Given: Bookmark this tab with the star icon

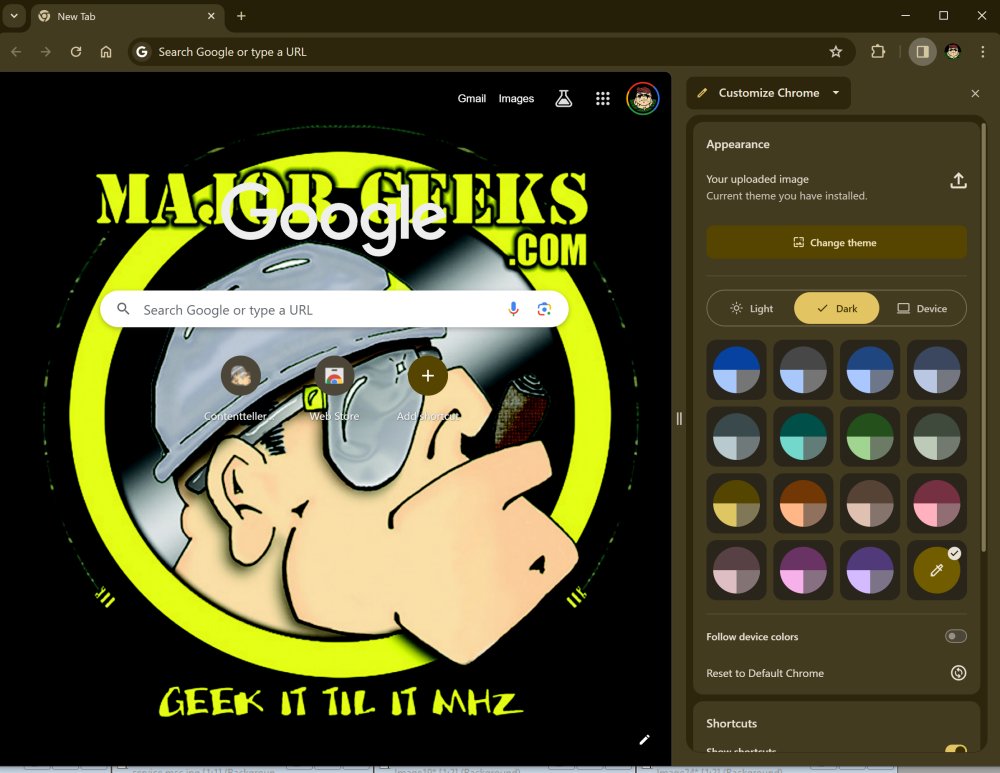Looking at the screenshot, I should coord(835,52).
